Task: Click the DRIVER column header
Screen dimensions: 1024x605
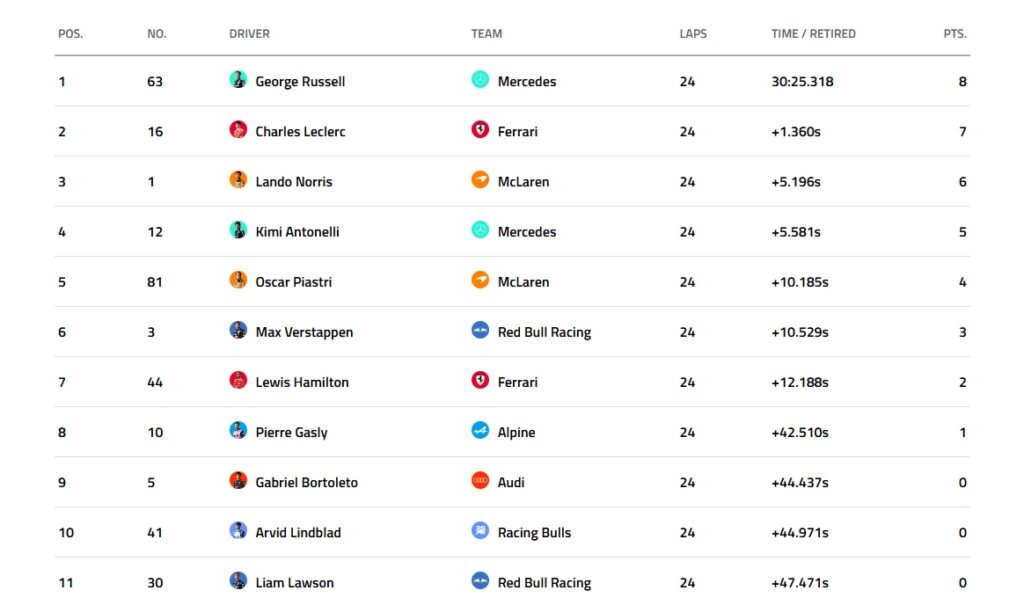Action: [249, 34]
